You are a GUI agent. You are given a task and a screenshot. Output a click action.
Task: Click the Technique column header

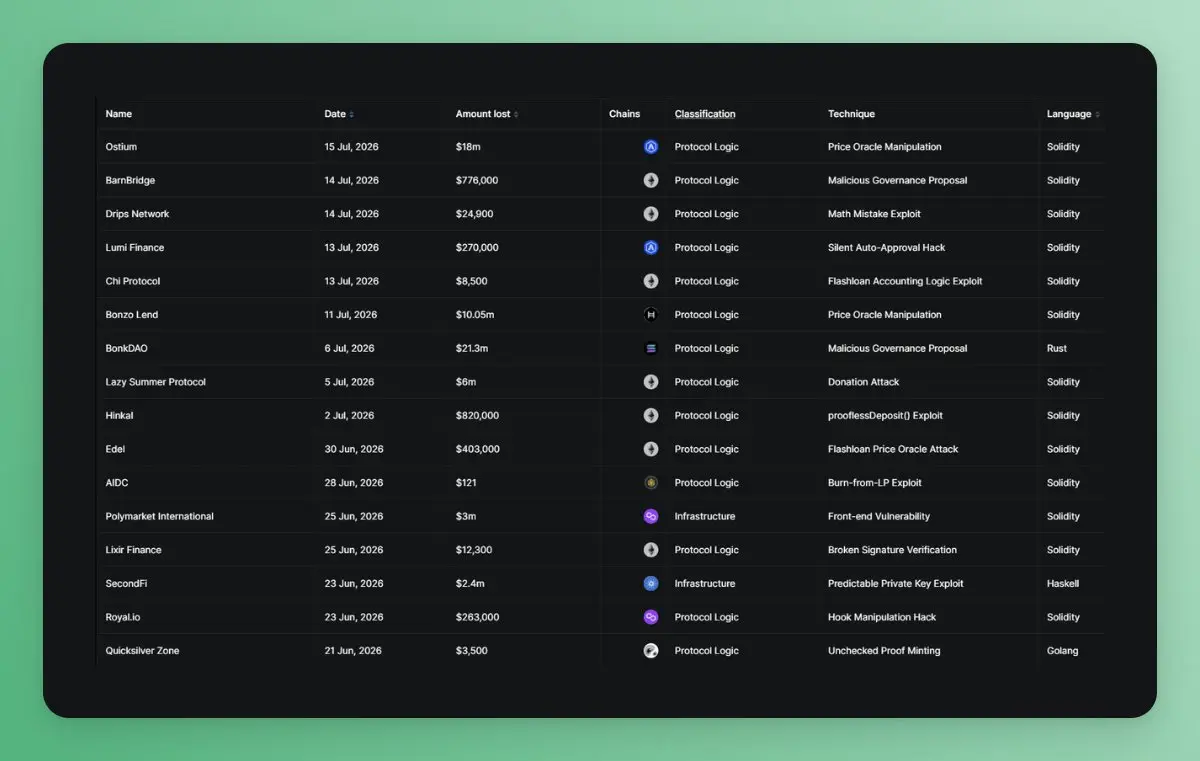click(851, 114)
